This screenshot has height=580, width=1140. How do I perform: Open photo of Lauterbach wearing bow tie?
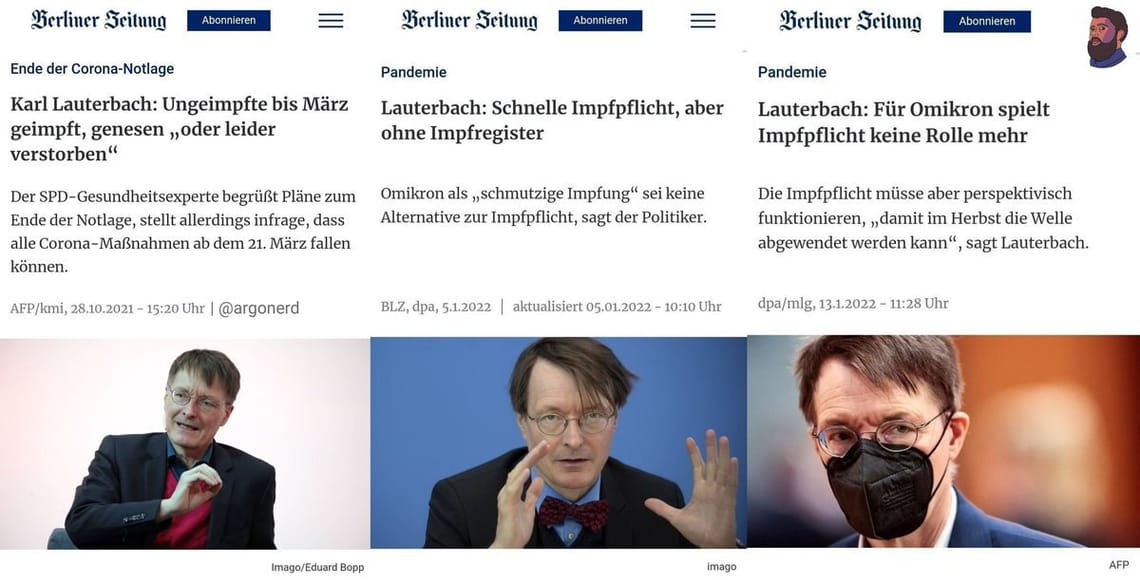tap(558, 443)
